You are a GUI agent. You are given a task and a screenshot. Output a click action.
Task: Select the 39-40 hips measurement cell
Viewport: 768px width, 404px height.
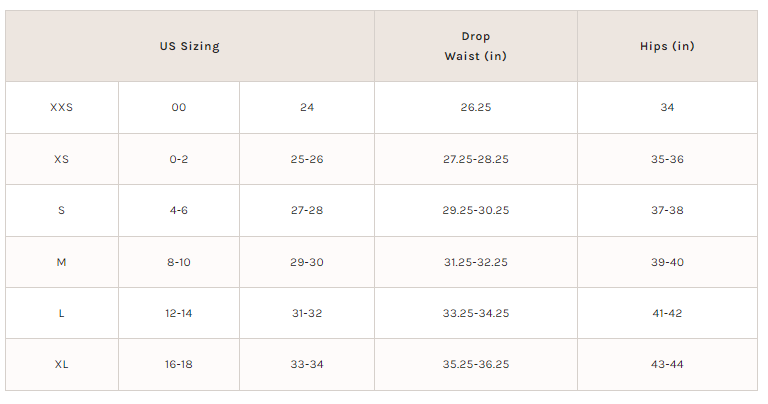(x=667, y=262)
